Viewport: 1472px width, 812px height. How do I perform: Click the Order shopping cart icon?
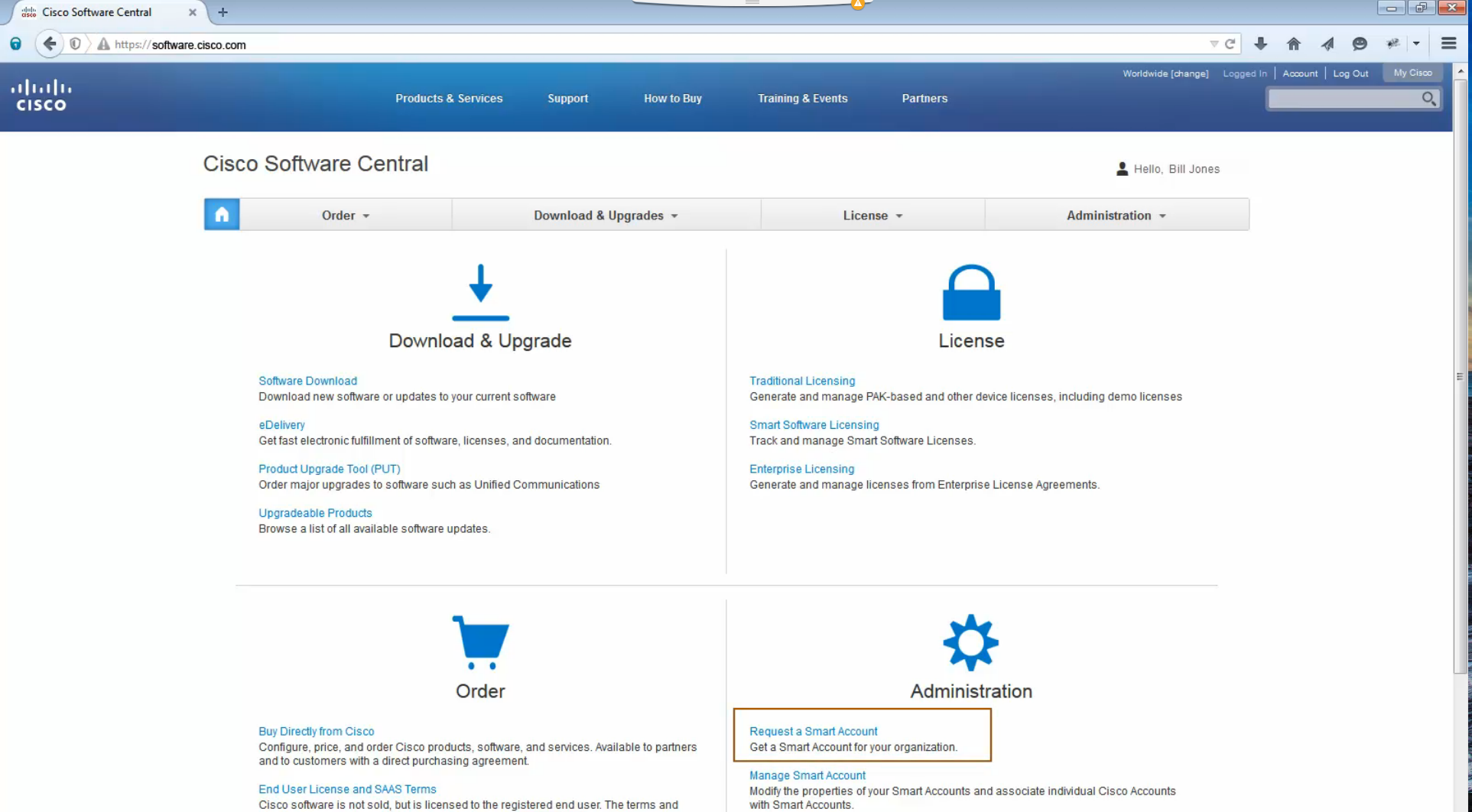pos(480,644)
